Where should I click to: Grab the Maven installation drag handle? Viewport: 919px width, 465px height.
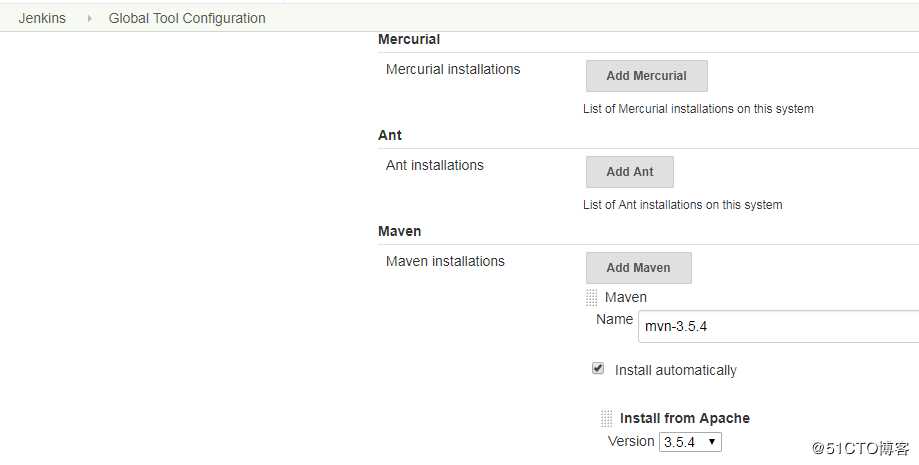pos(592,298)
